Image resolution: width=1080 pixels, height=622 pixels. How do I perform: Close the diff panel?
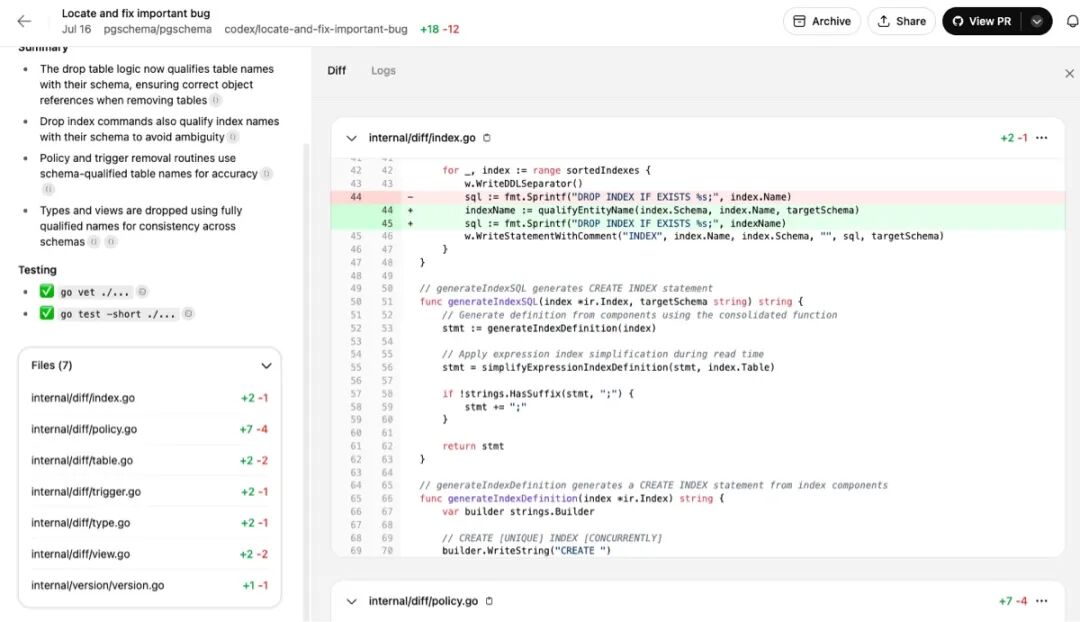pyautogui.click(x=1069, y=74)
